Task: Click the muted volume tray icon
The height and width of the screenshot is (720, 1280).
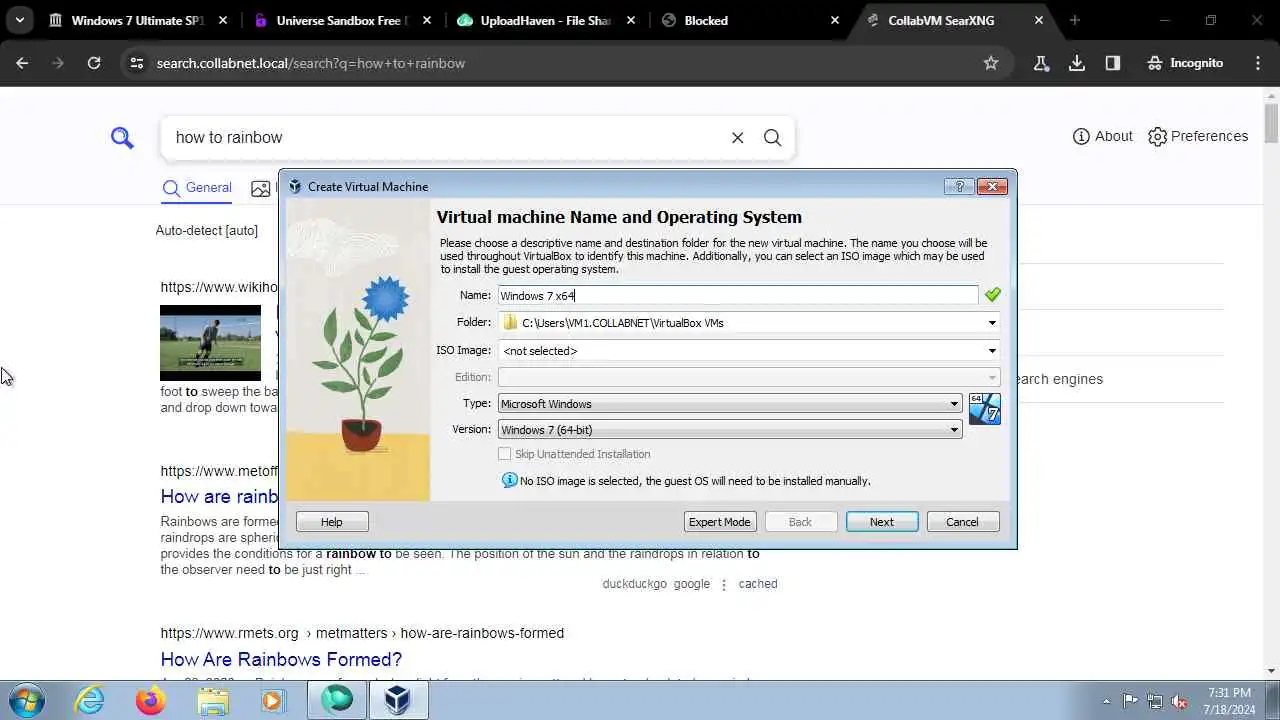Action: pyautogui.click(x=1179, y=701)
